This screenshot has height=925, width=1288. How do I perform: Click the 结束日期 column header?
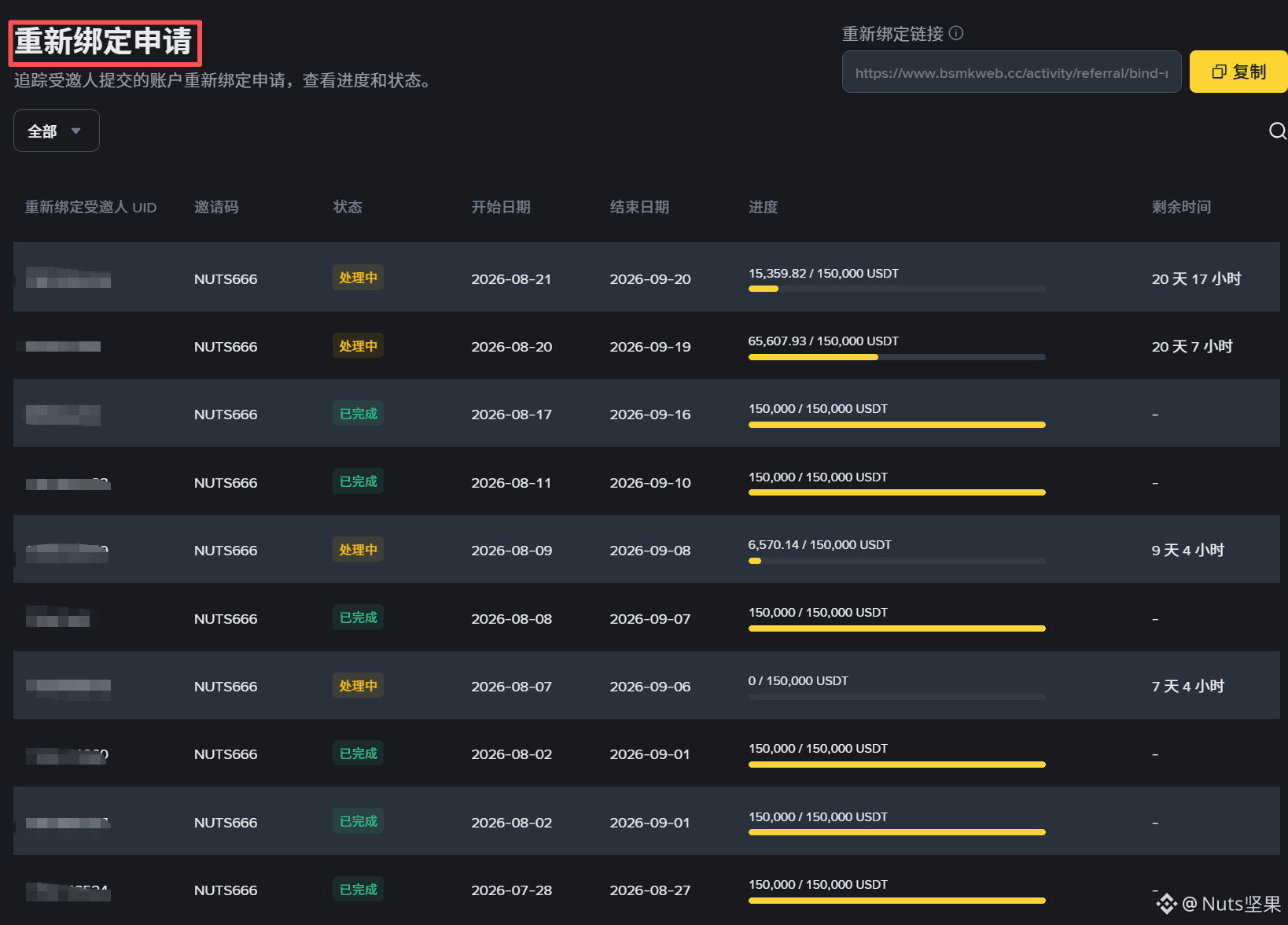639,207
